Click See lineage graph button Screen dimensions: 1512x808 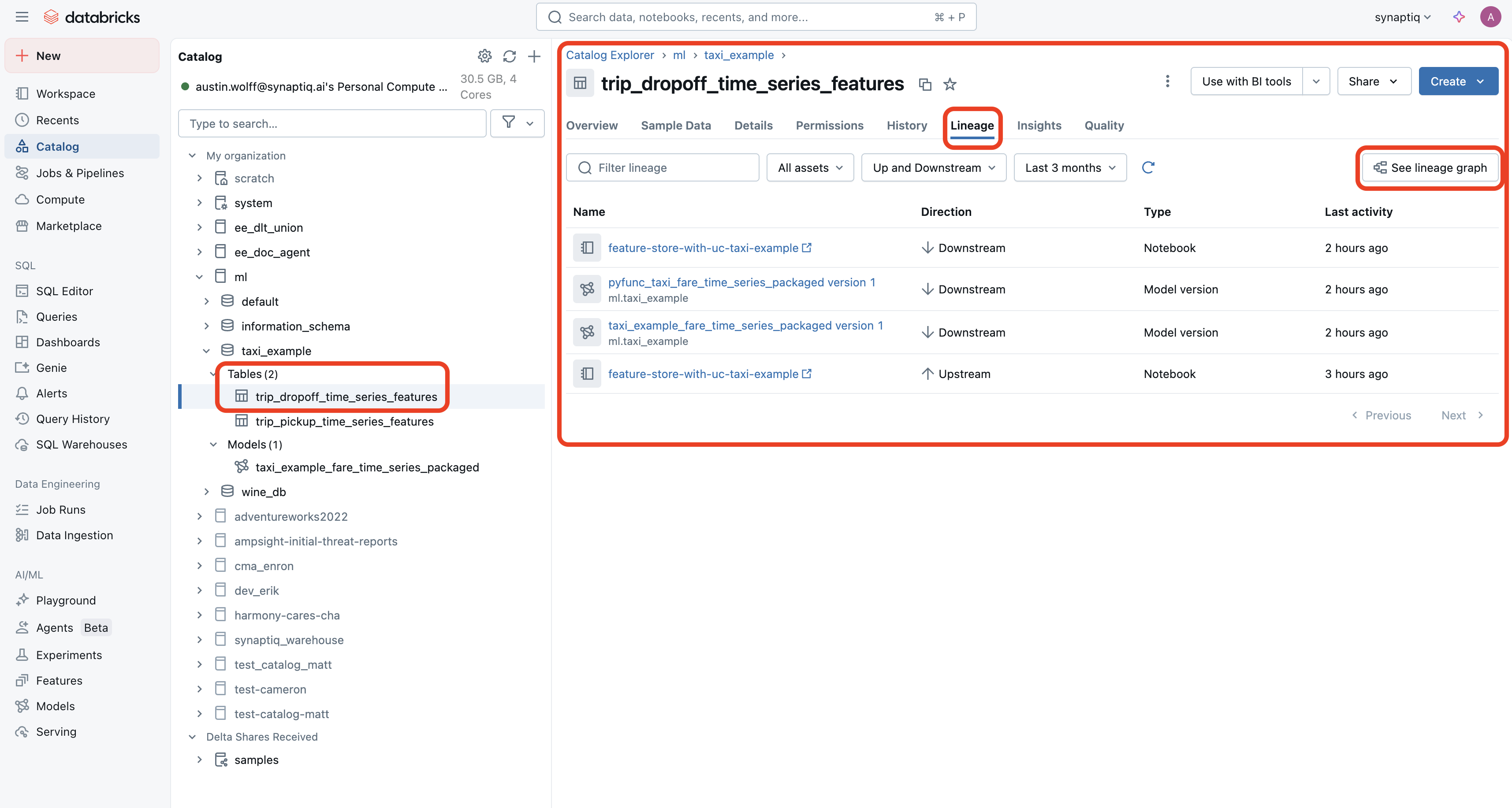[x=1430, y=168]
